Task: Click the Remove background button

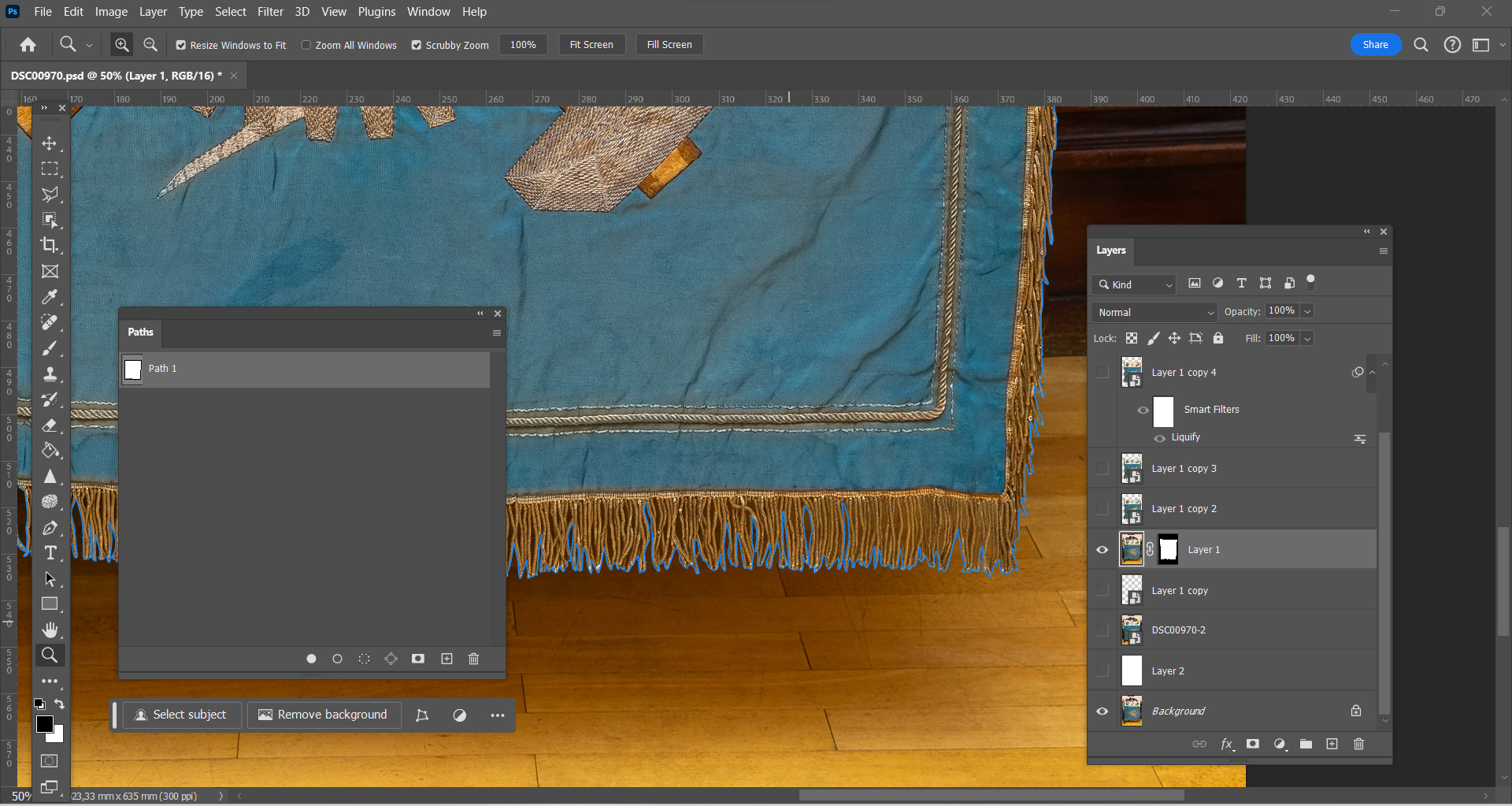Action: click(x=324, y=715)
